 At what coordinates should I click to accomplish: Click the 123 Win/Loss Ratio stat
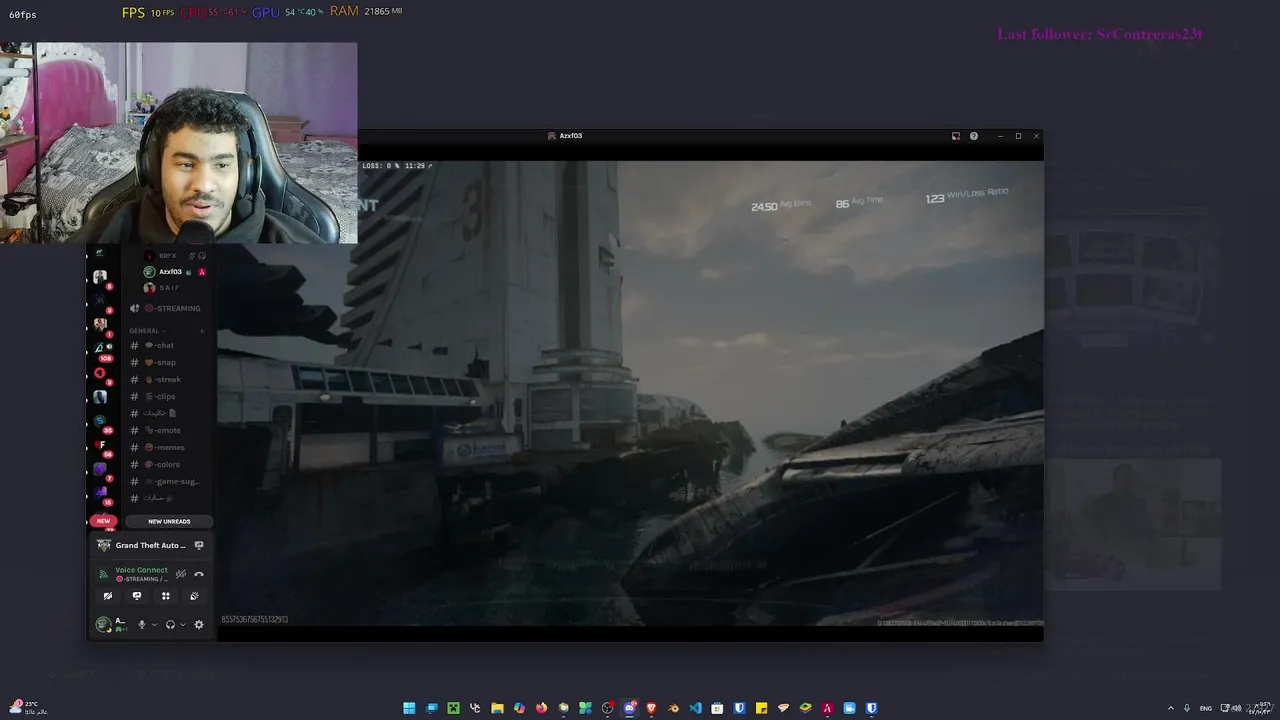(966, 196)
